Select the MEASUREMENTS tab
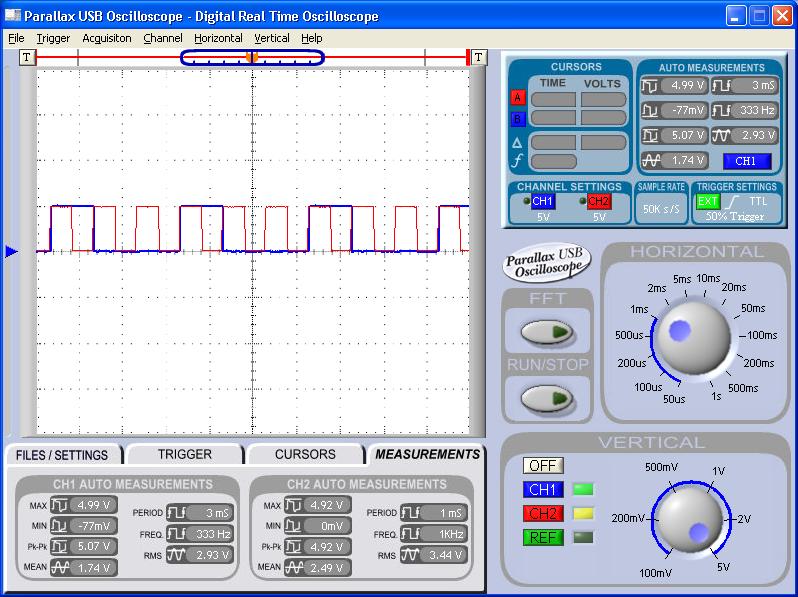Screen dimensions: 798x597 click(x=427, y=454)
